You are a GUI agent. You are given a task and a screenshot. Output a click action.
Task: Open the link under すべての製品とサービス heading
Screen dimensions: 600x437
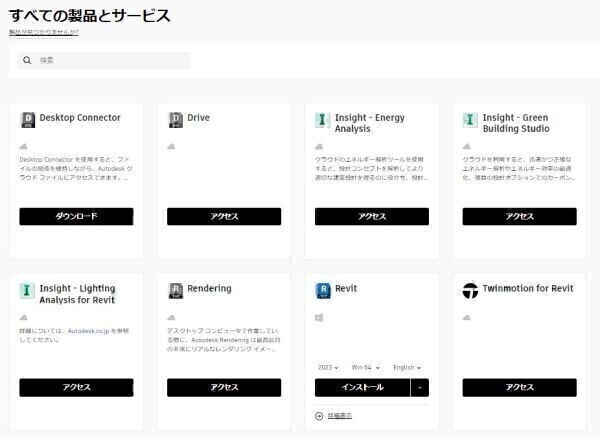pos(44,32)
